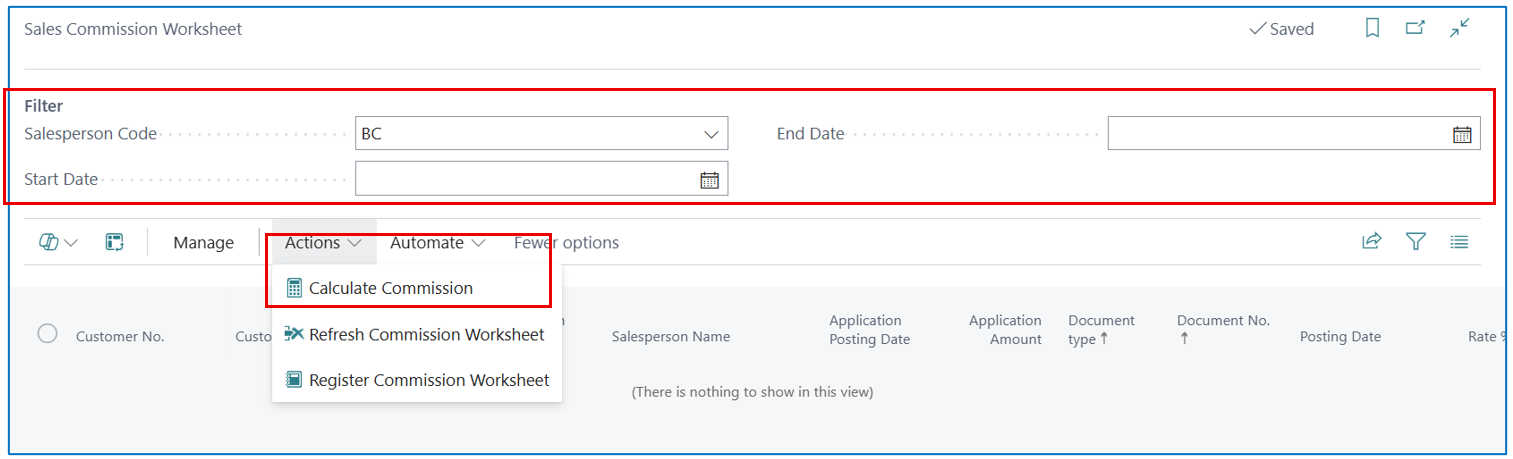Click the Manage button

[203, 242]
